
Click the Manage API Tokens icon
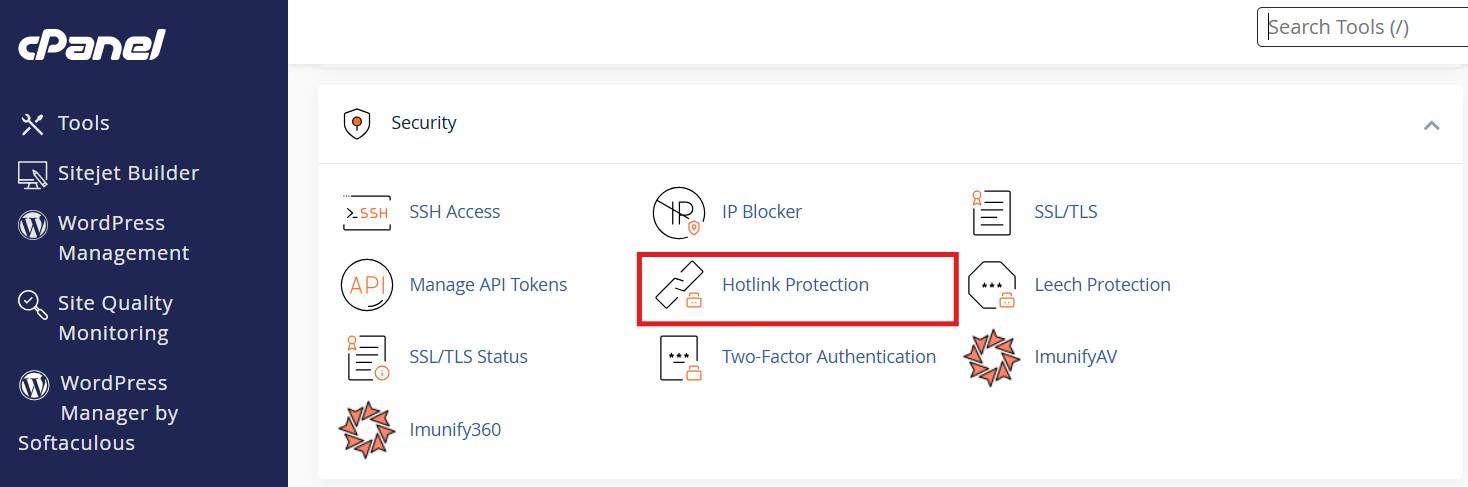(x=367, y=285)
